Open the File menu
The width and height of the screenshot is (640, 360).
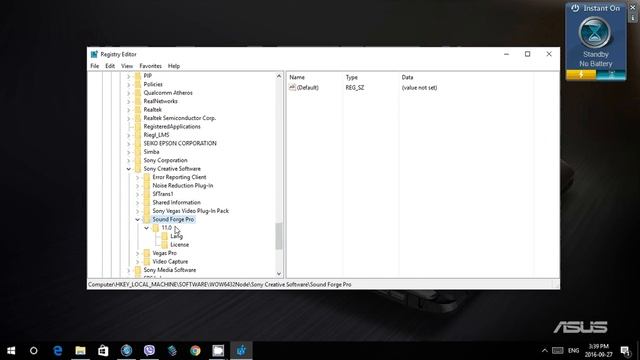[95, 66]
